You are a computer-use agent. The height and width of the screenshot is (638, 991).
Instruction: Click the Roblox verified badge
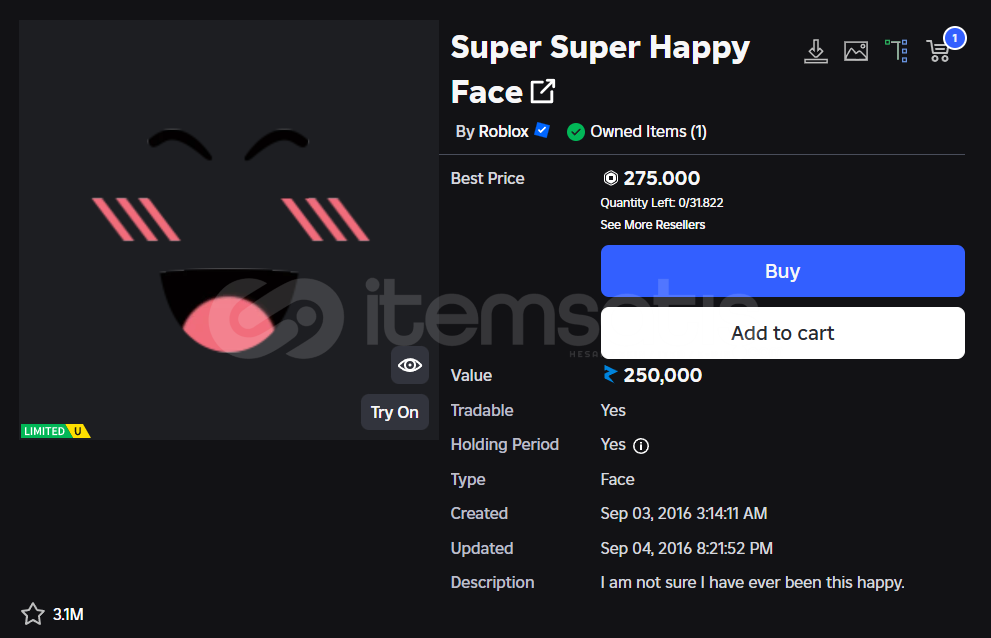tap(542, 130)
